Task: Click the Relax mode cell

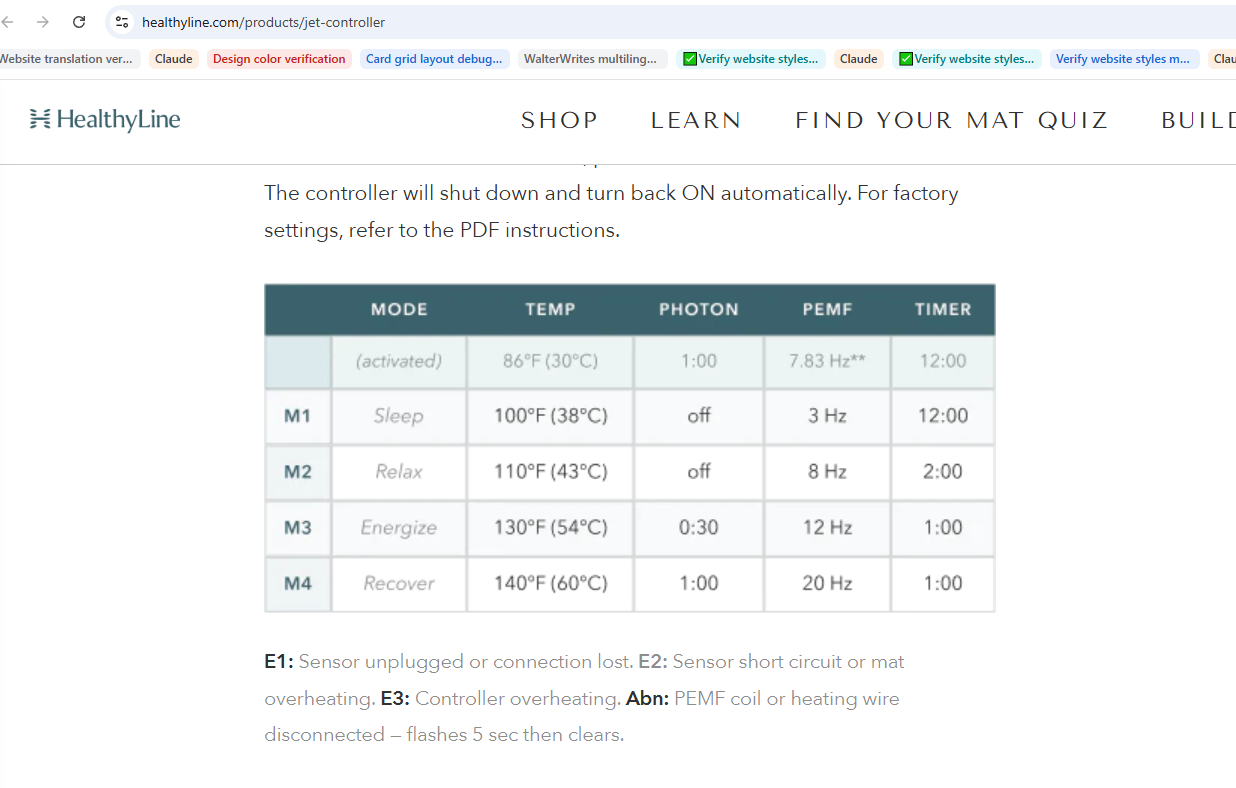Action: (x=399, y=472)
